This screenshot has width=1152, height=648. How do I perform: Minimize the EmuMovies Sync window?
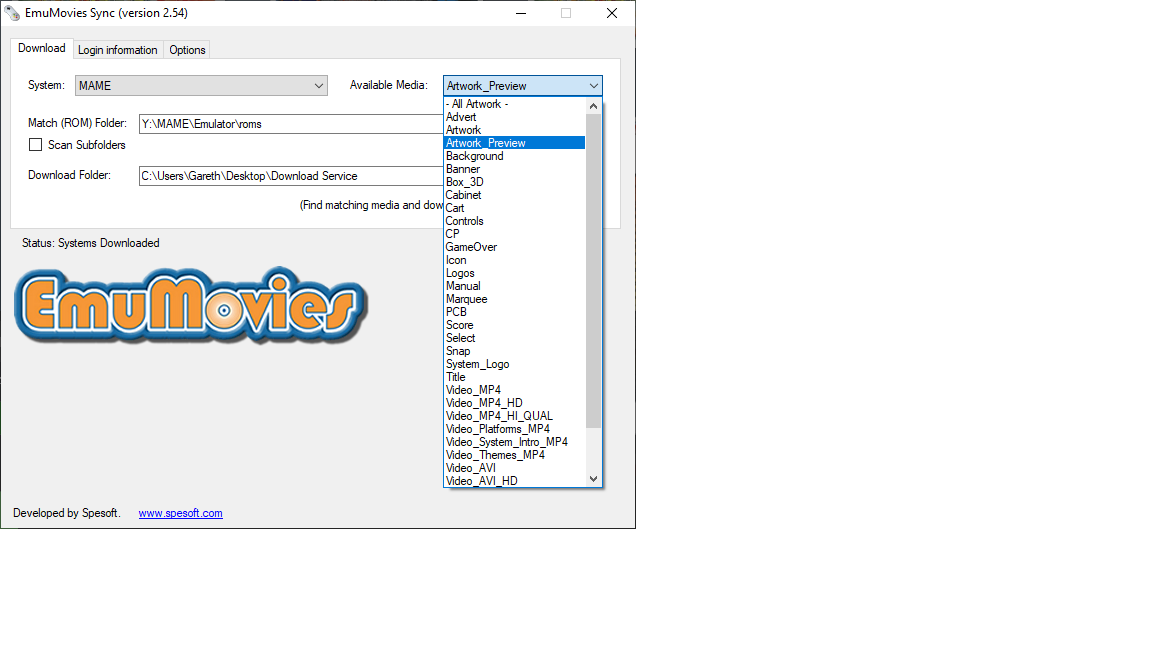click(x=521, y=13)
